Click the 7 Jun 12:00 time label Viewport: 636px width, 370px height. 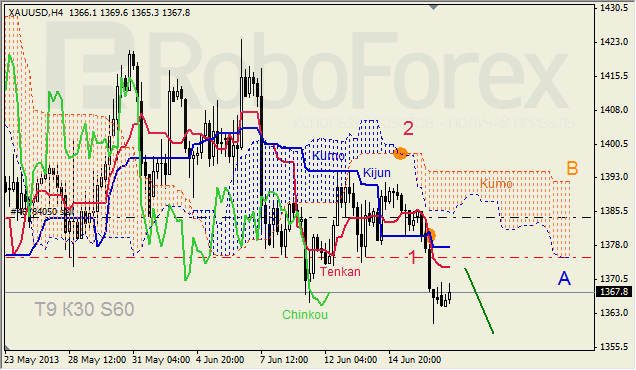coord(284,360)
